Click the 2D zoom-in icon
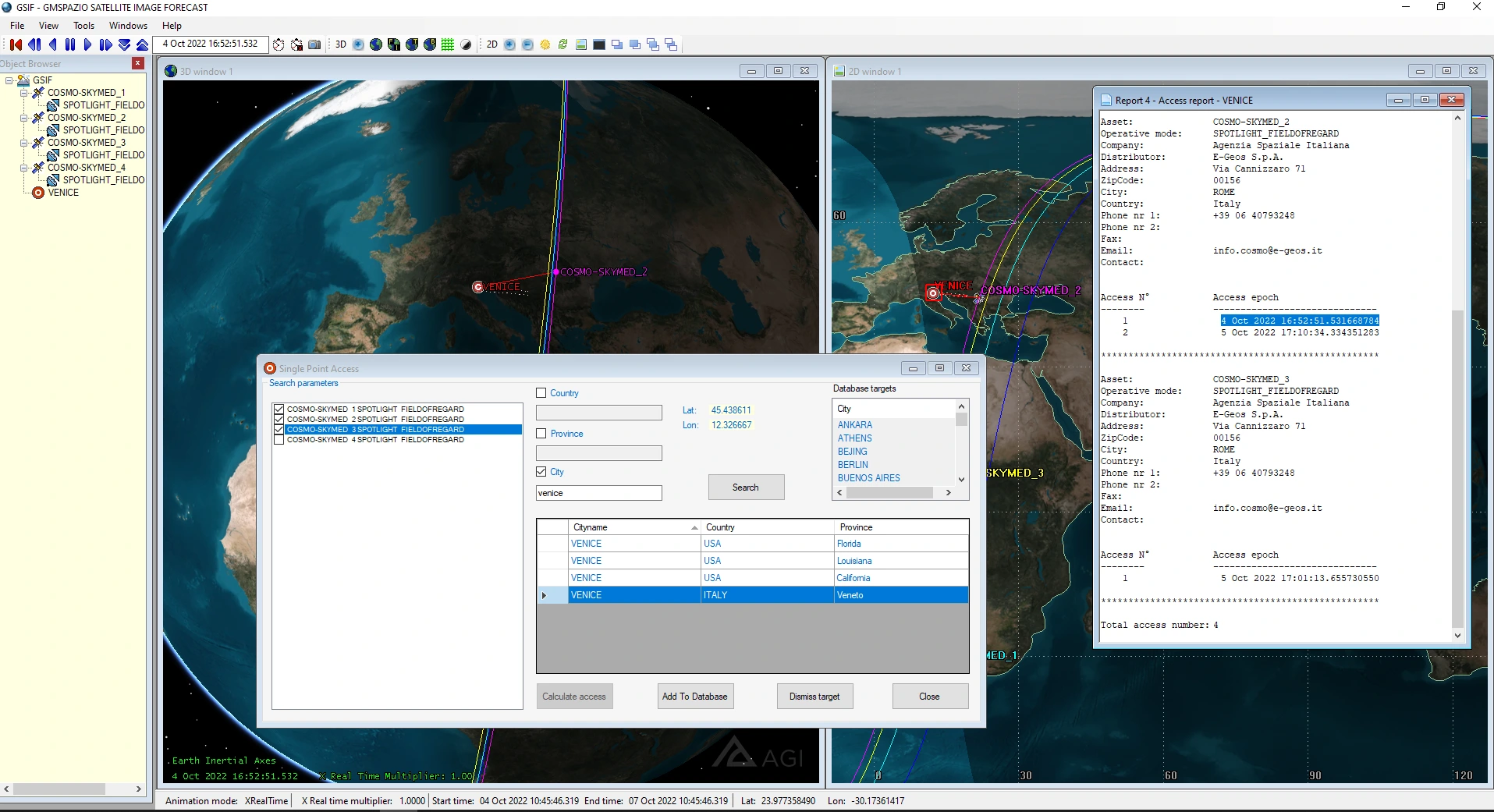The height and width of the screenshot is (812, 1494). tap(509, 44)
